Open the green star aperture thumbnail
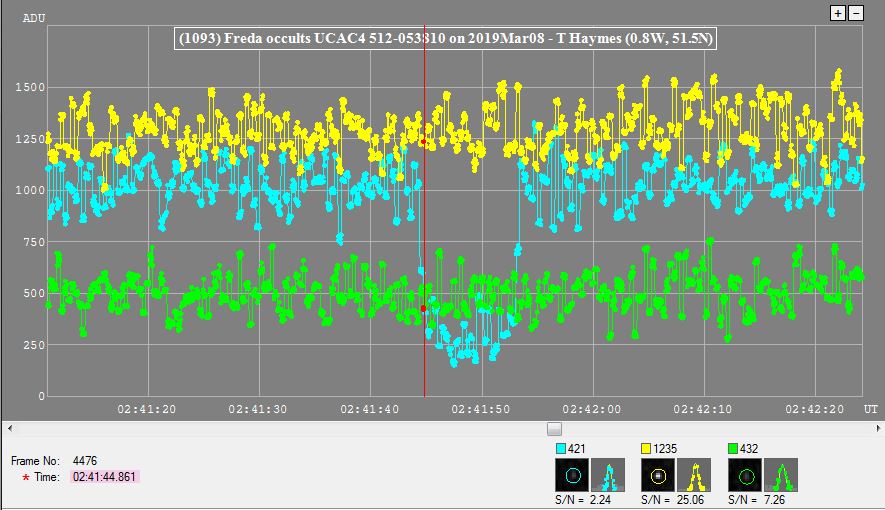This screenshot has height=510, width=885. (x=744, y=474)
